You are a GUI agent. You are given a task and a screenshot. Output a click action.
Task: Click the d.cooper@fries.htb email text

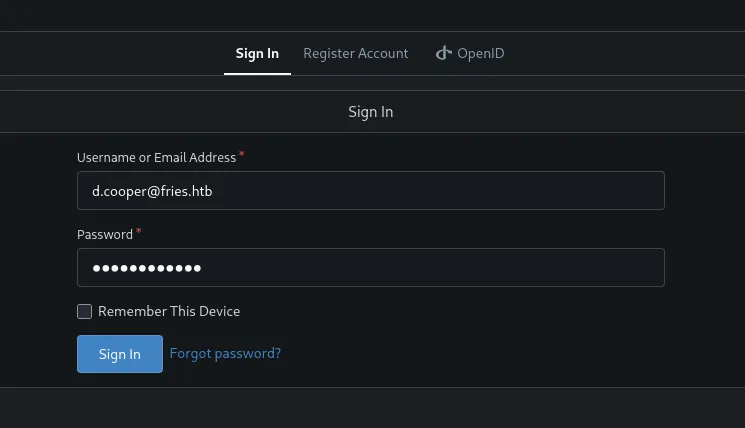(x=152, y=190)
